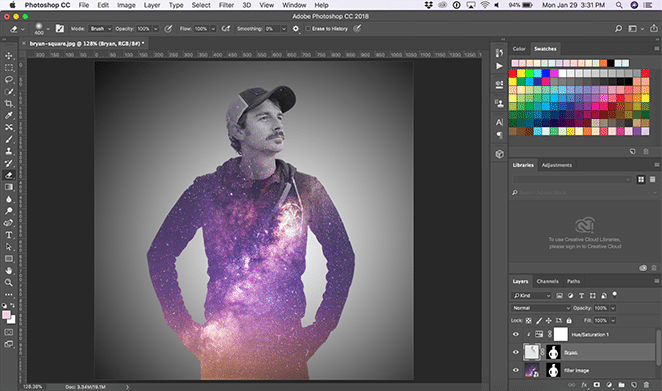Toggle lock position
Screen dimensions: 662x391
pos(548,320)
